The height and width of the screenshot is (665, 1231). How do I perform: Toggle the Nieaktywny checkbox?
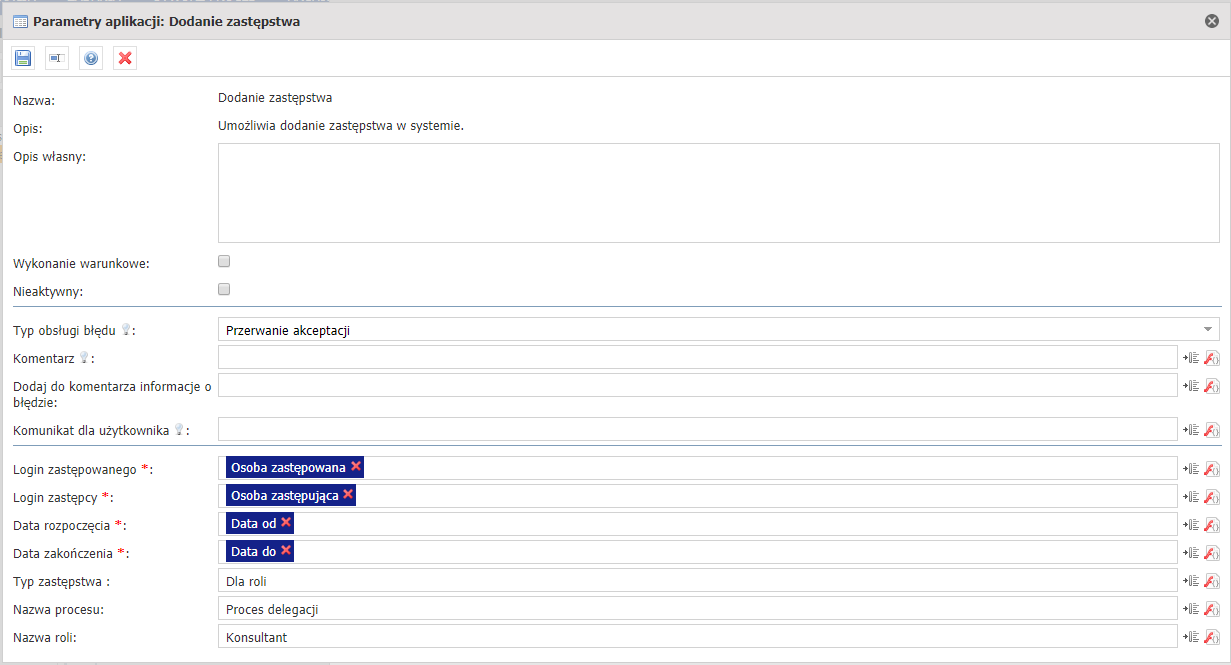tap(224, 290)
